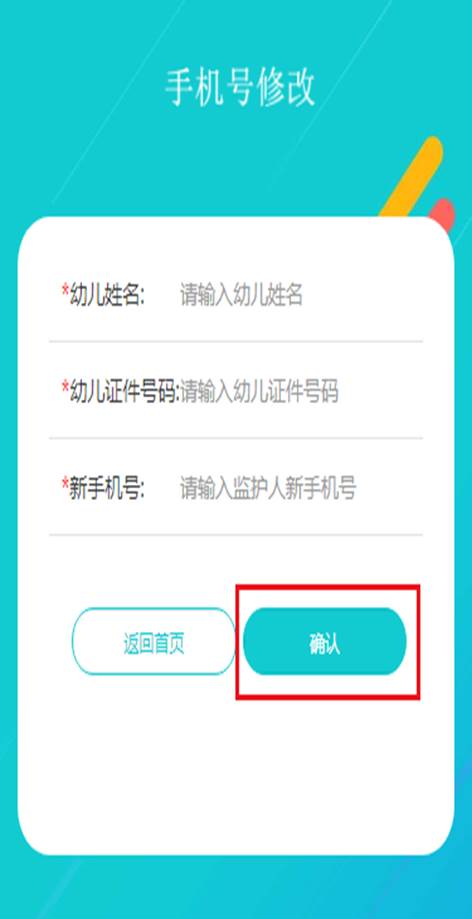This screenshot has height=919, width=472.
Task: Focus the 请输入幼儿证件号码 input field
Action: pos(300,392)
